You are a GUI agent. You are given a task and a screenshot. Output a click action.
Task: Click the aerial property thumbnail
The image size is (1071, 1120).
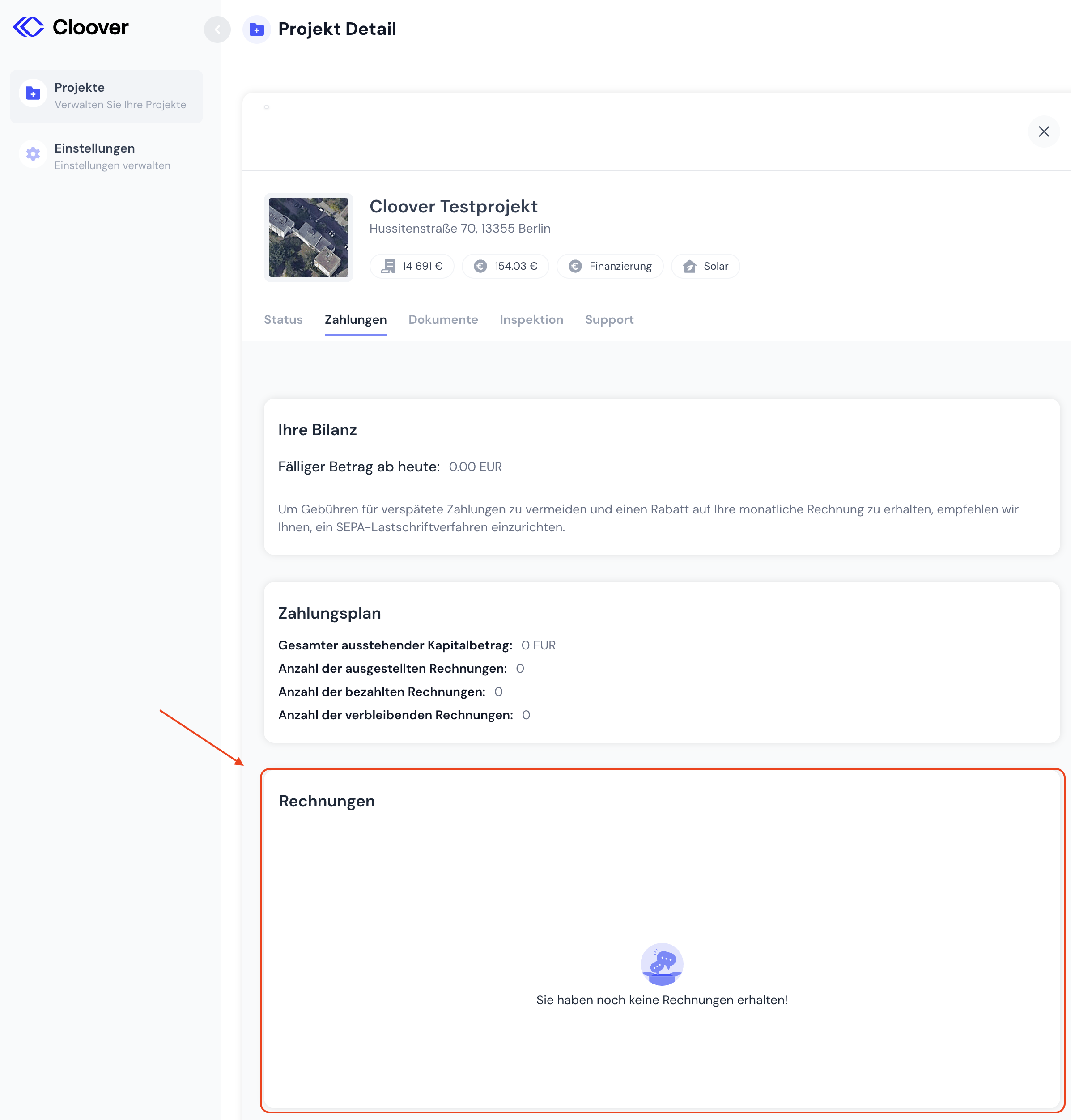308,238
